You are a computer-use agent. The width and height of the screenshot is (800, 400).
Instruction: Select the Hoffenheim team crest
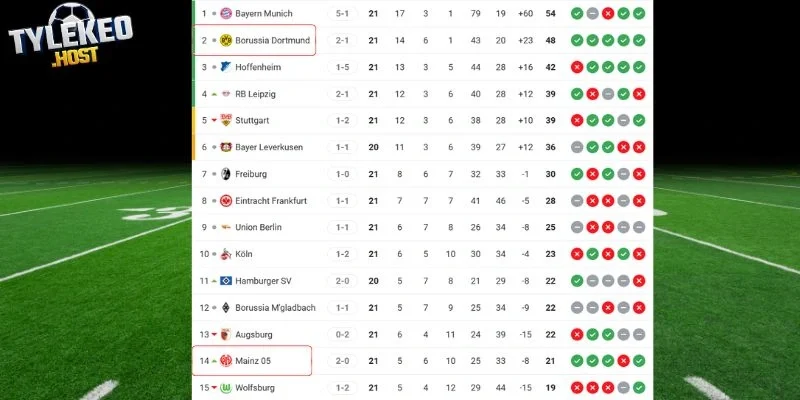(x=225, y=67)
